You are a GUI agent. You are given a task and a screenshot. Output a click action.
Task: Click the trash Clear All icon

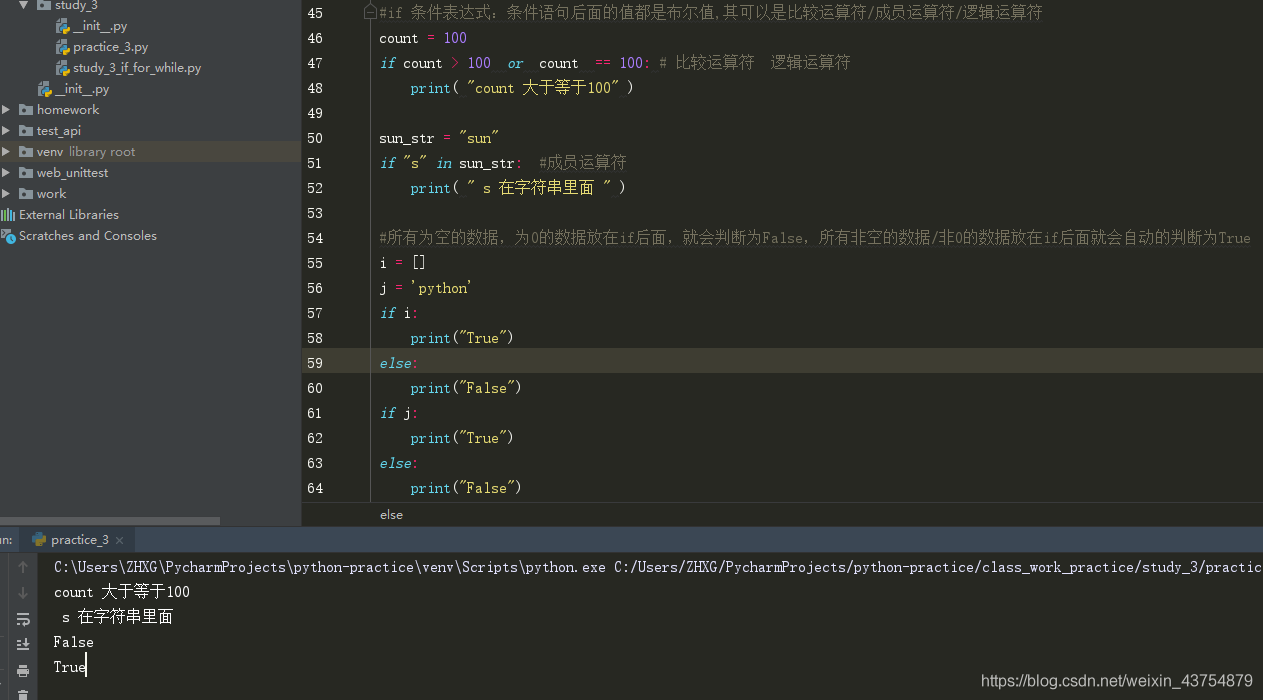point(23,693)
